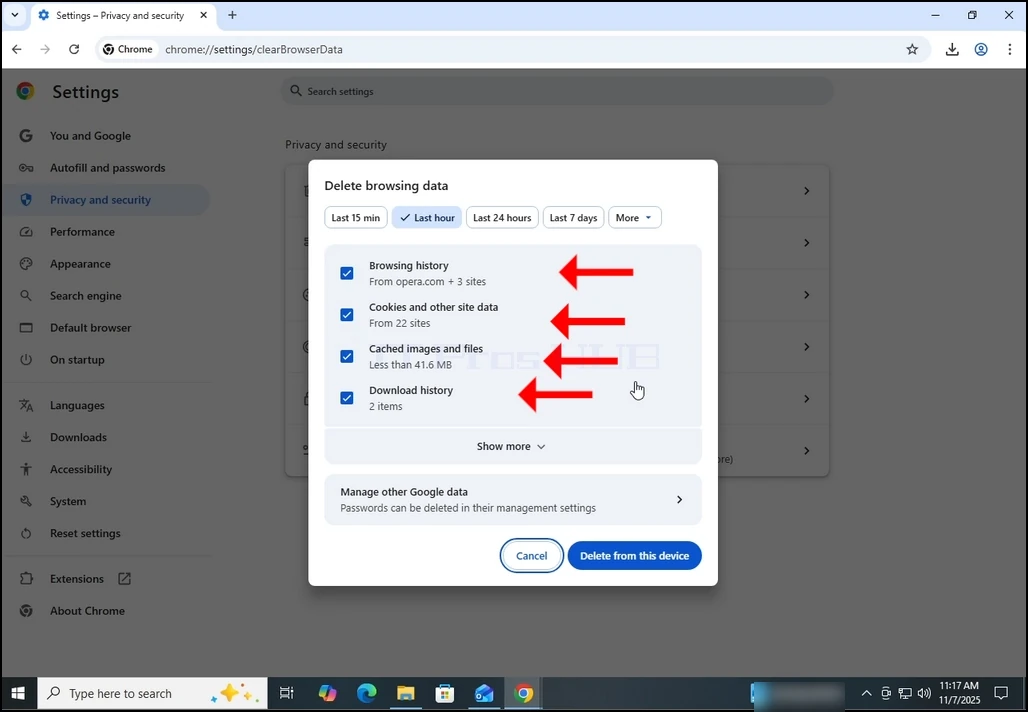
Task: Click the Cancel button
Action: 531,556
